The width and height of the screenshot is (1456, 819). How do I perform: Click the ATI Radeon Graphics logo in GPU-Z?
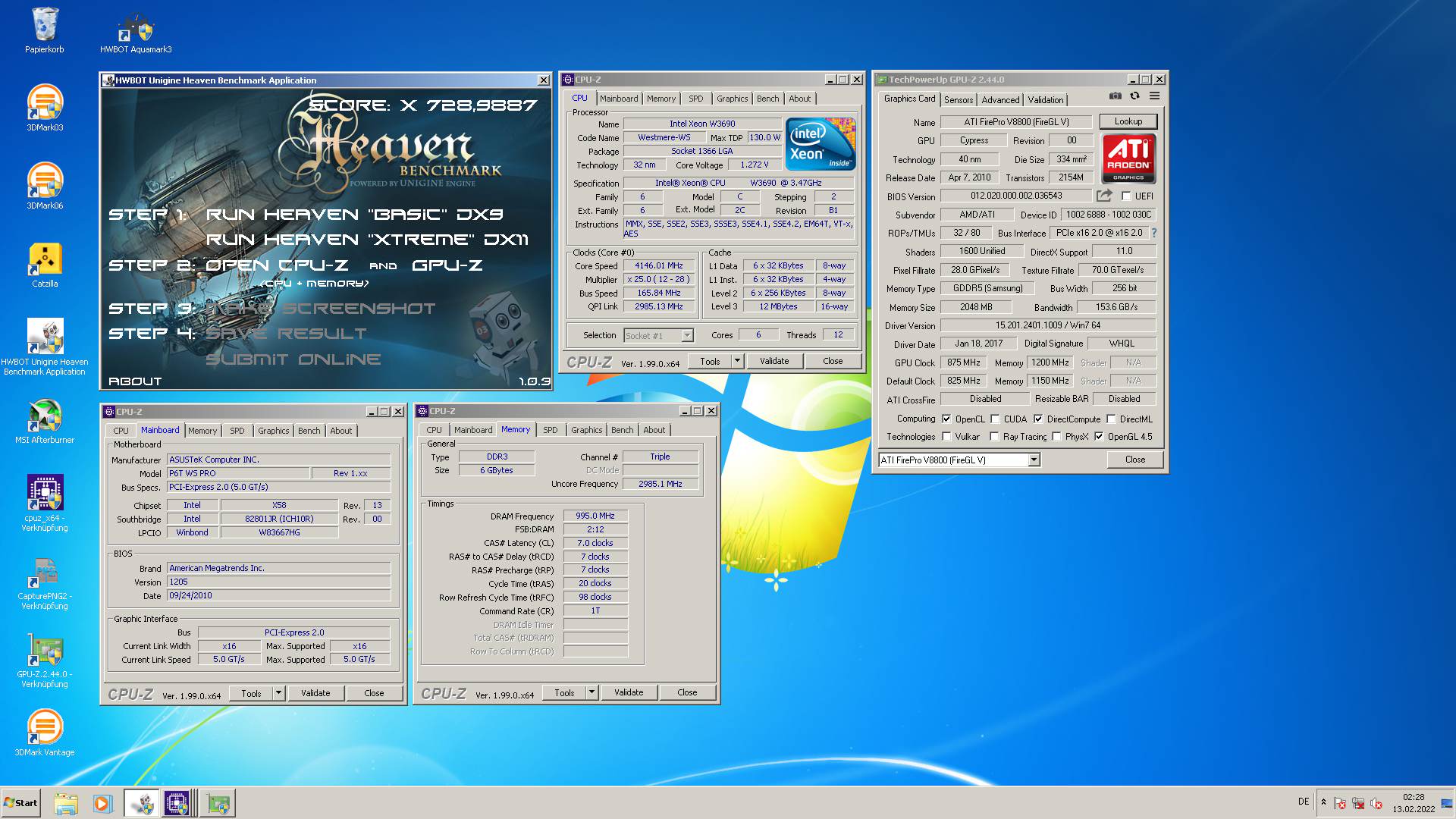click(1128, 158)
